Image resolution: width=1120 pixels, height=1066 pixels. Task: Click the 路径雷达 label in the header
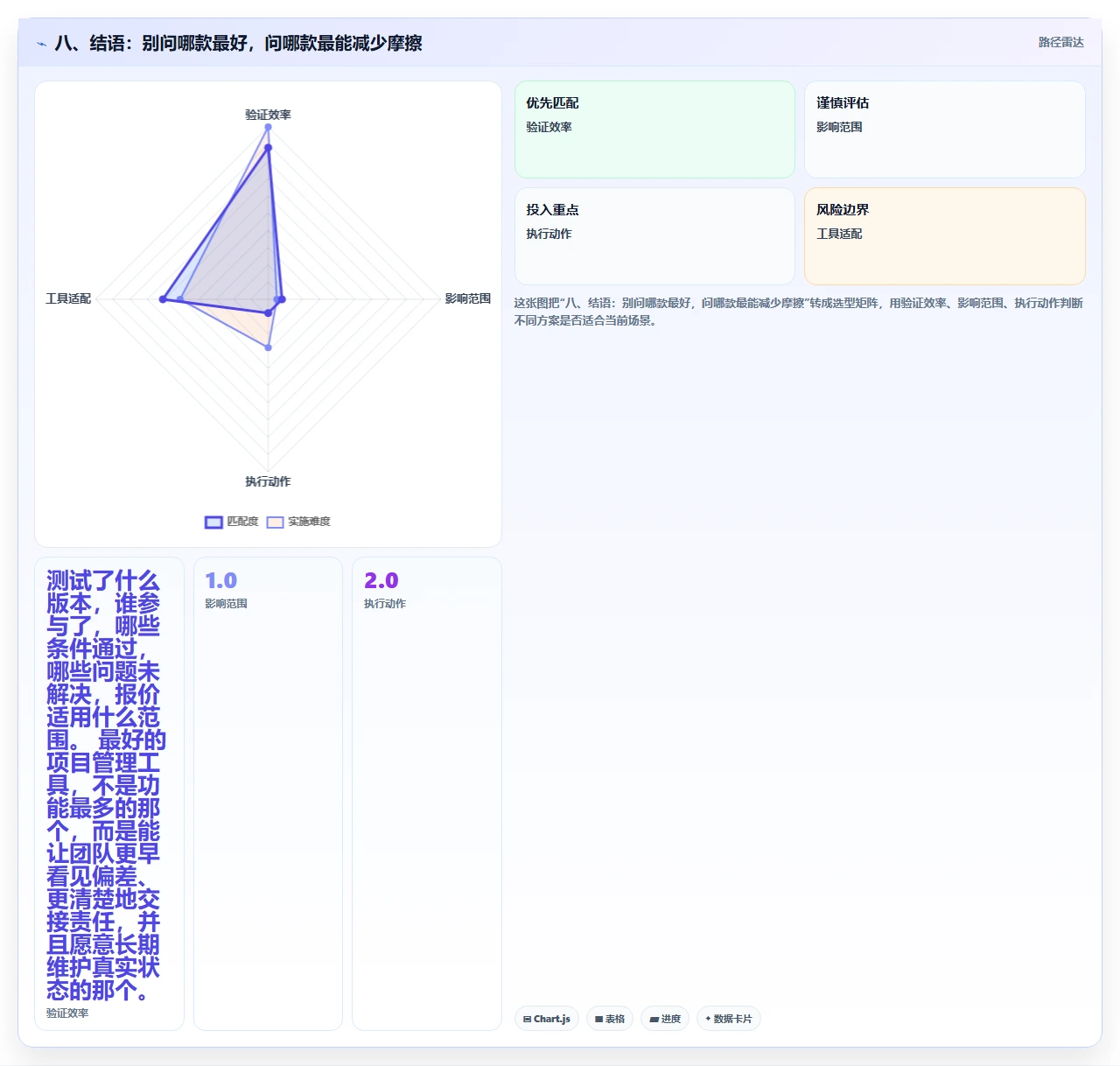click(1060, 42)
